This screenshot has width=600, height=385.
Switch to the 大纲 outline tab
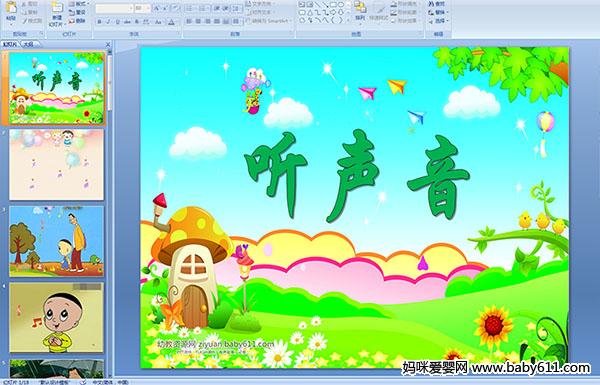pos(29,44)
